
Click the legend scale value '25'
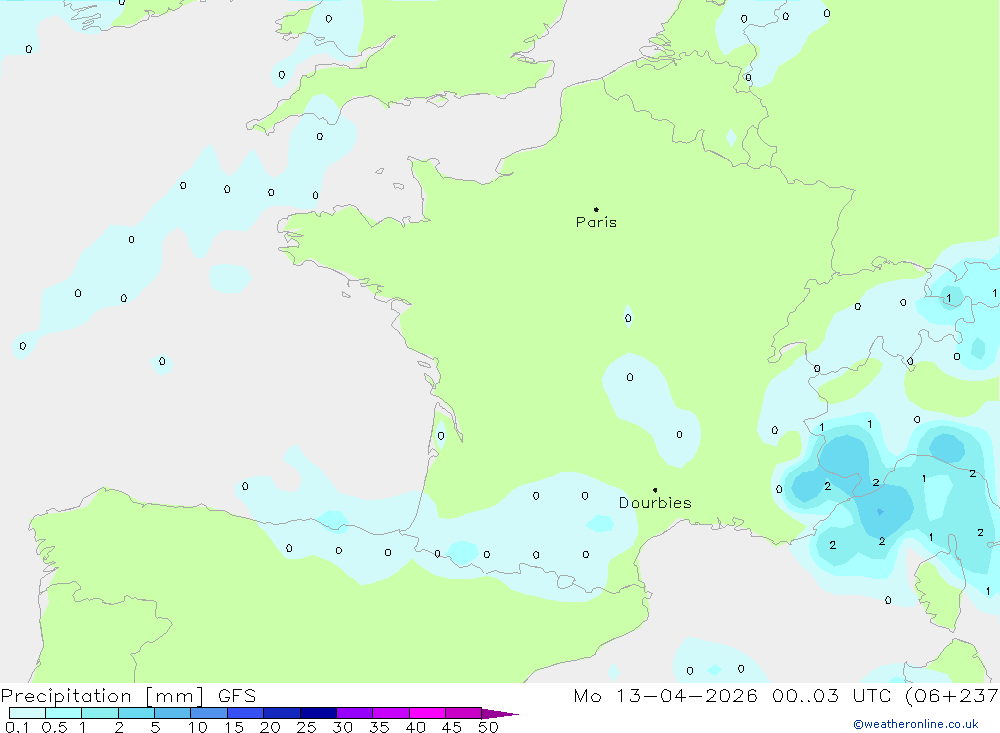click(x=306, y=727)
